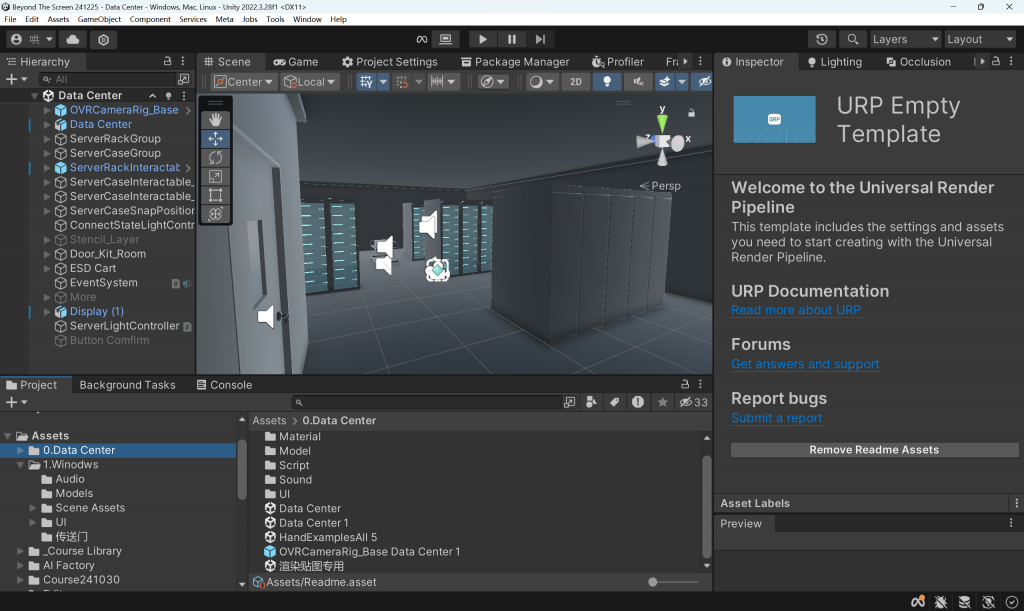This screenshot has height=611, width=1024.
Task: Open Read more about URP link
Action: (796, 310)
